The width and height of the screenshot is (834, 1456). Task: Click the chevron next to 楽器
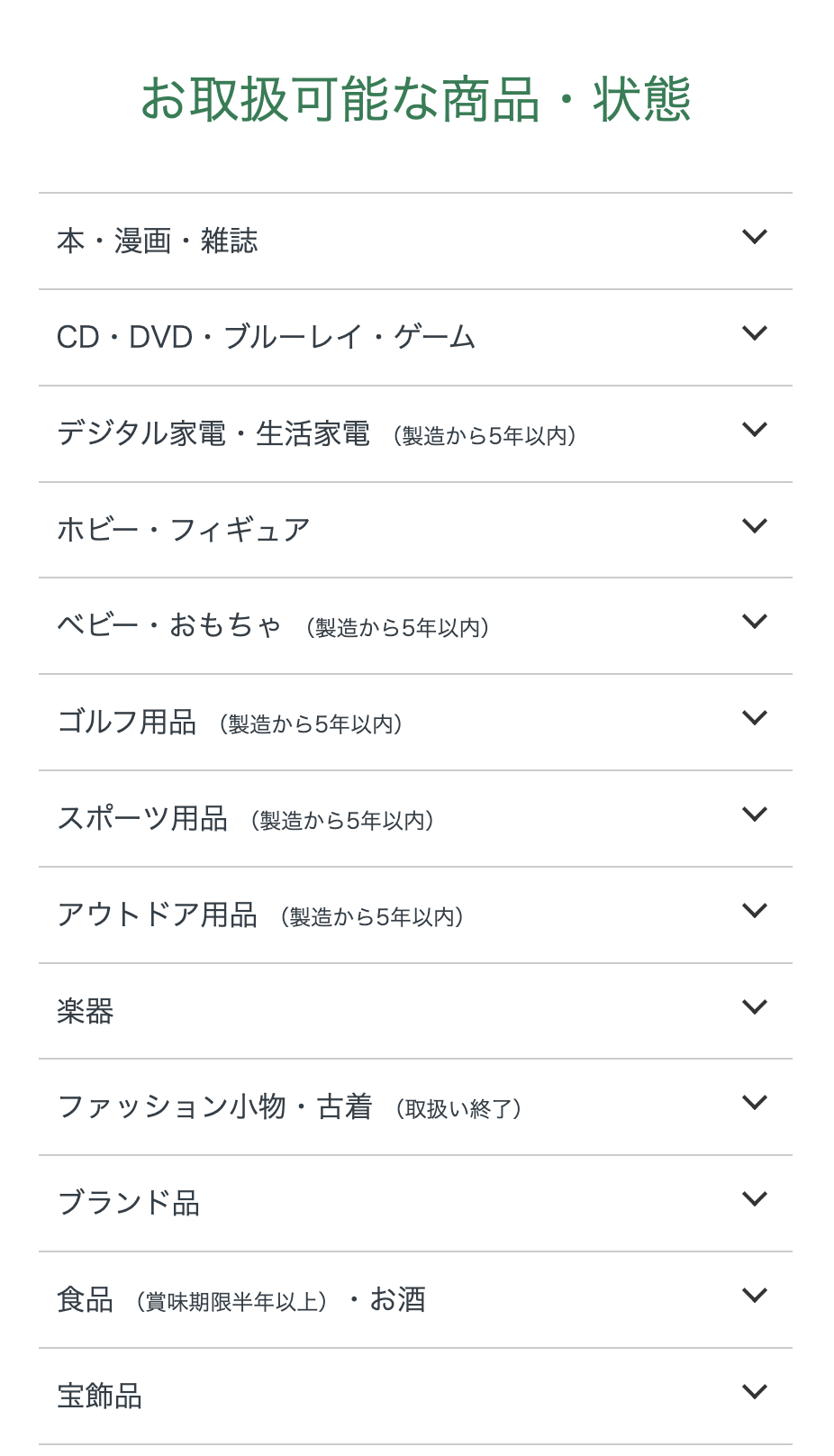754,1006
